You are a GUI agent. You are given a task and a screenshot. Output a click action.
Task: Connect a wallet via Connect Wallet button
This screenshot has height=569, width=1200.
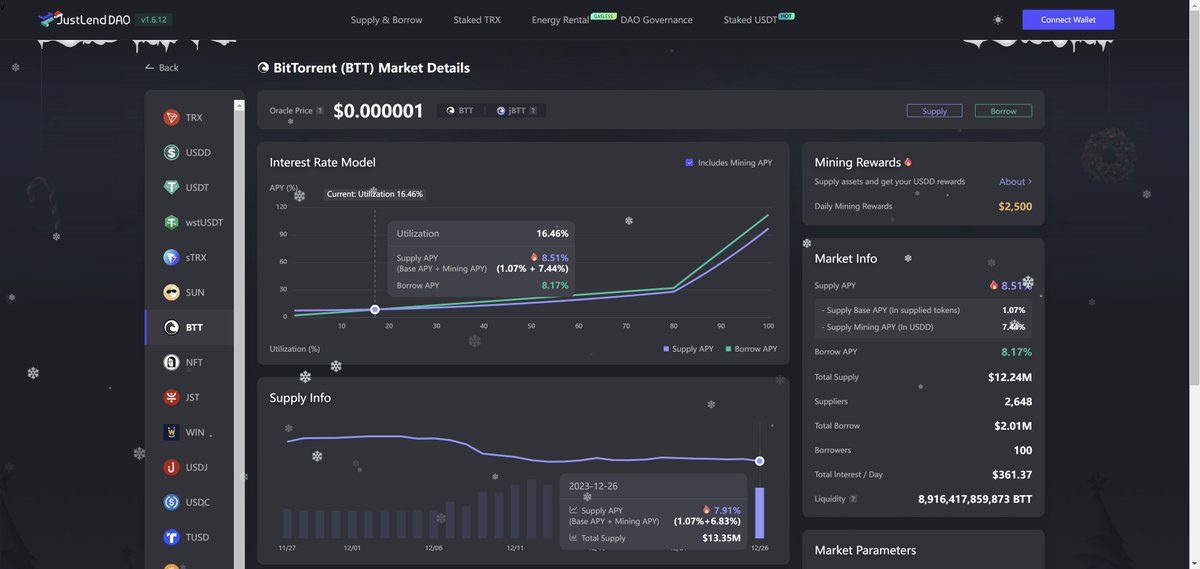coord(1068,20)
